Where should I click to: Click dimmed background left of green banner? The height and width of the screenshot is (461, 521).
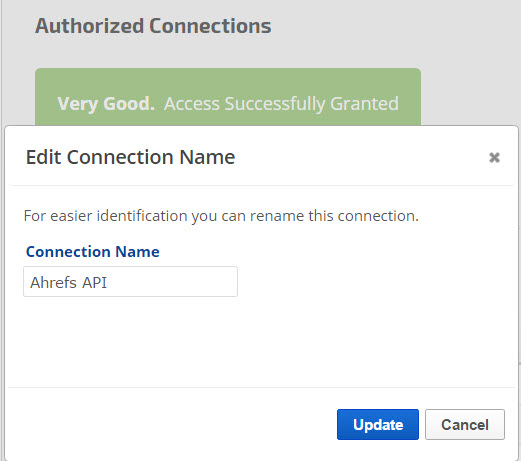18,97
